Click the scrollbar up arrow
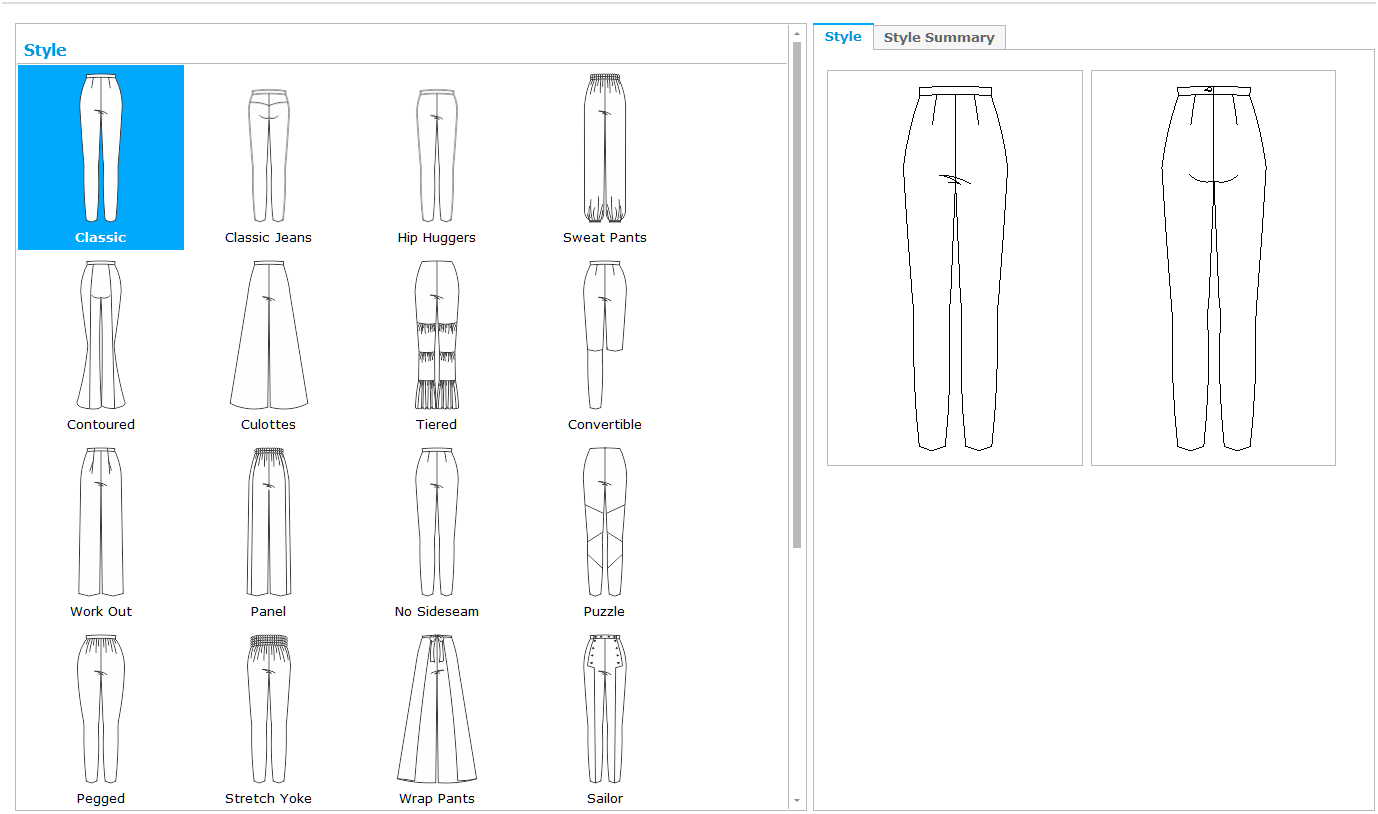Viewport: 1378px width, 814px height. coord(797,32)
